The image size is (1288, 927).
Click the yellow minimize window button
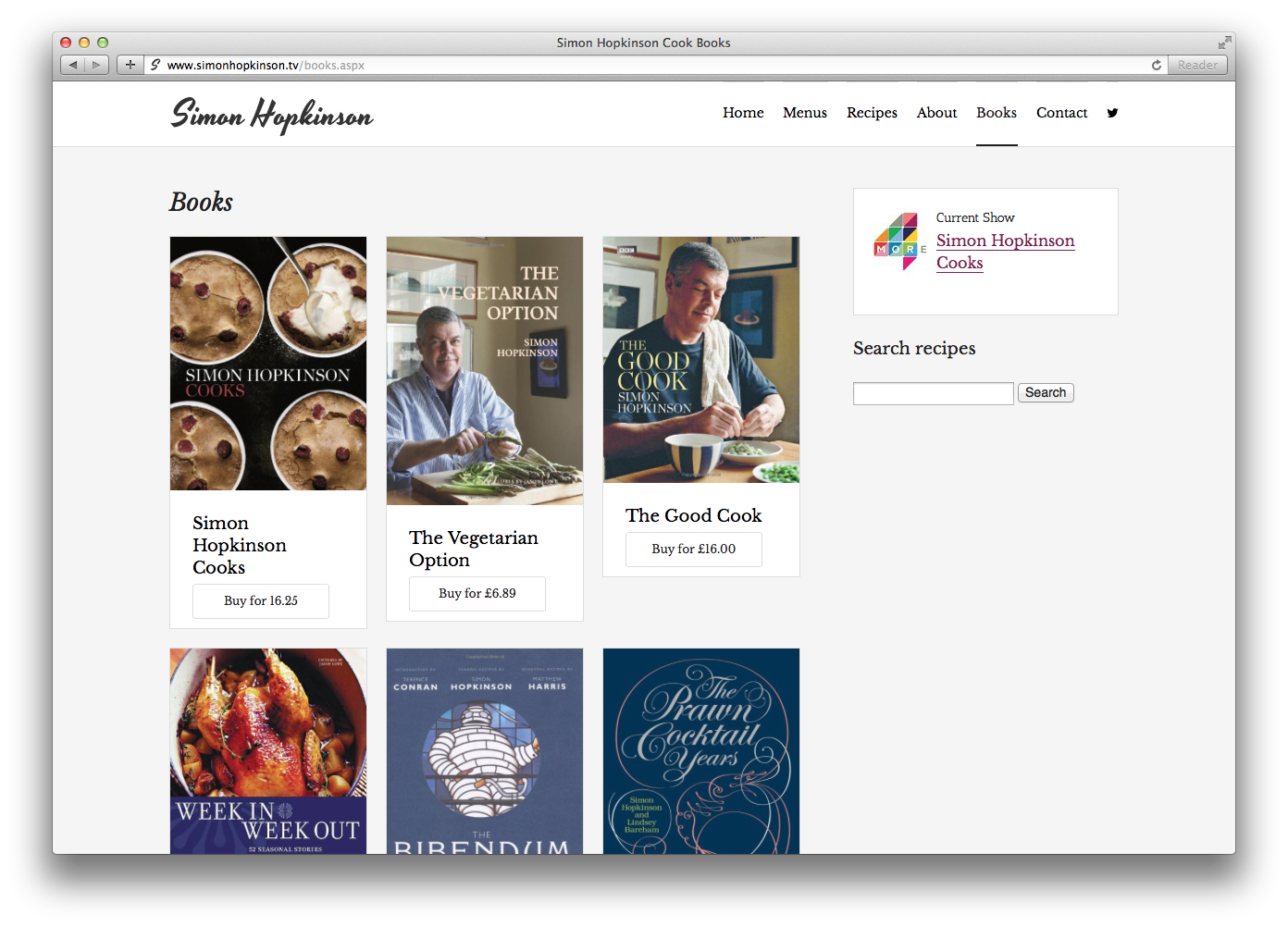pos(84,43)
